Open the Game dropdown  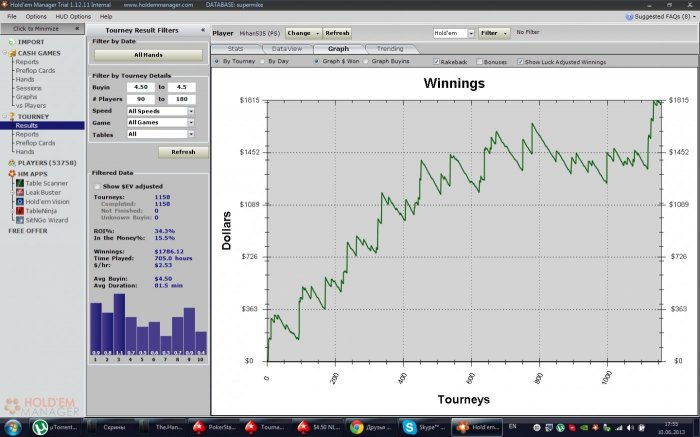191,122
